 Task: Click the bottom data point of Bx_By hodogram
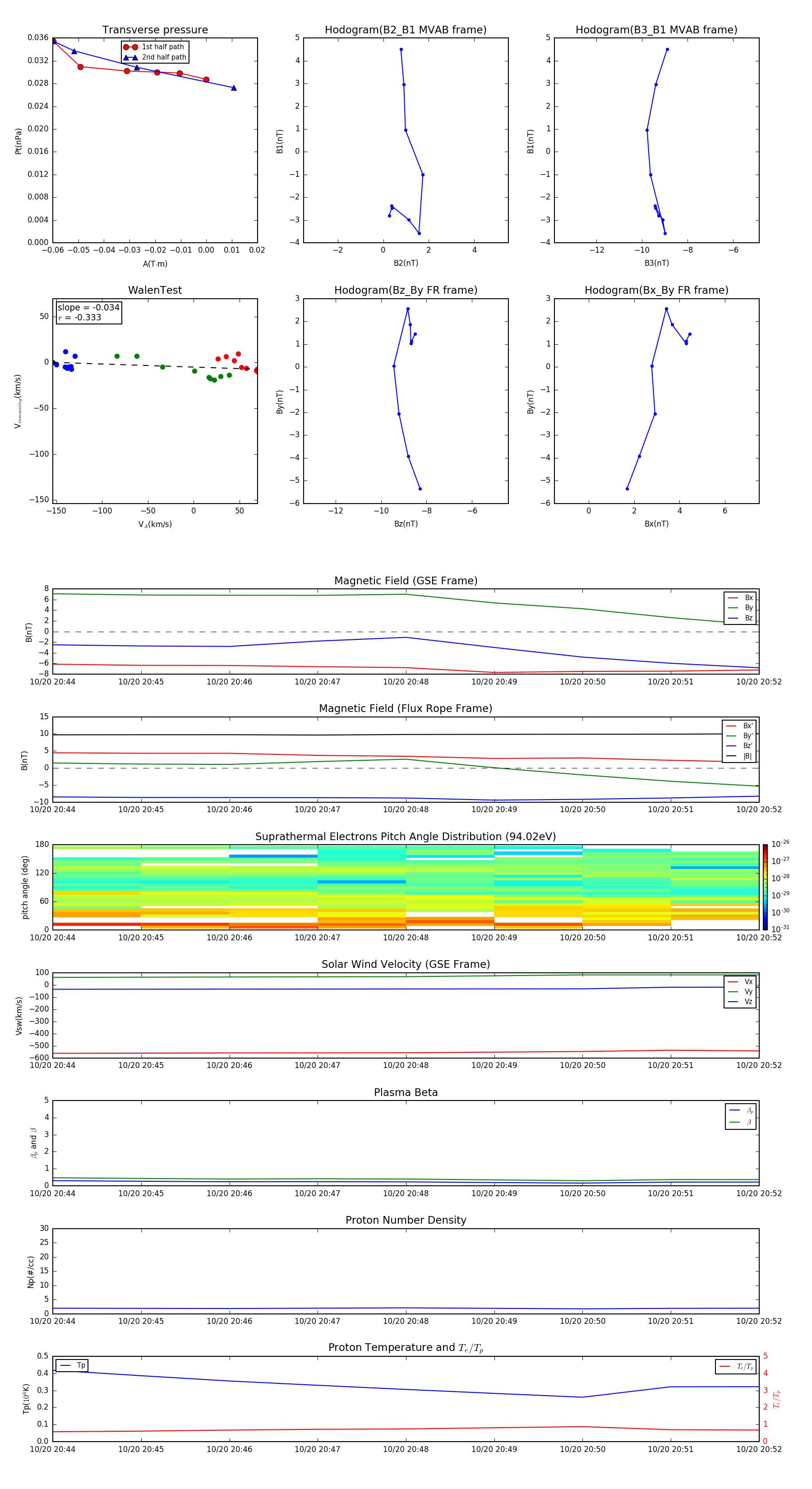(627, 489)
